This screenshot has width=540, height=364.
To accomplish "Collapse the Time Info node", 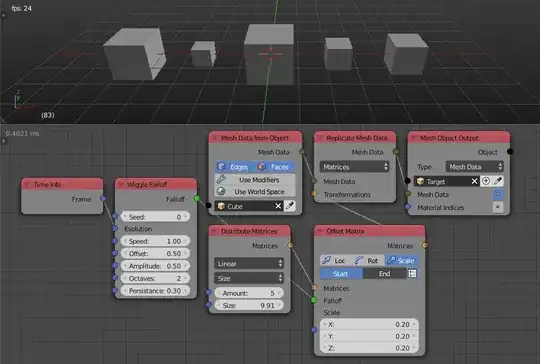I will click(27, 185).
